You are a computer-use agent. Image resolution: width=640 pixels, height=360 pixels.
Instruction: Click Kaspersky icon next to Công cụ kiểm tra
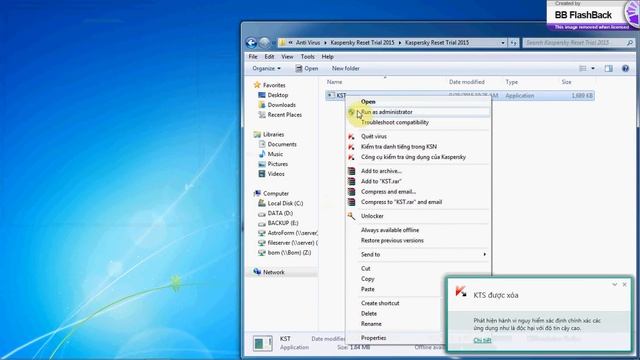351,157
